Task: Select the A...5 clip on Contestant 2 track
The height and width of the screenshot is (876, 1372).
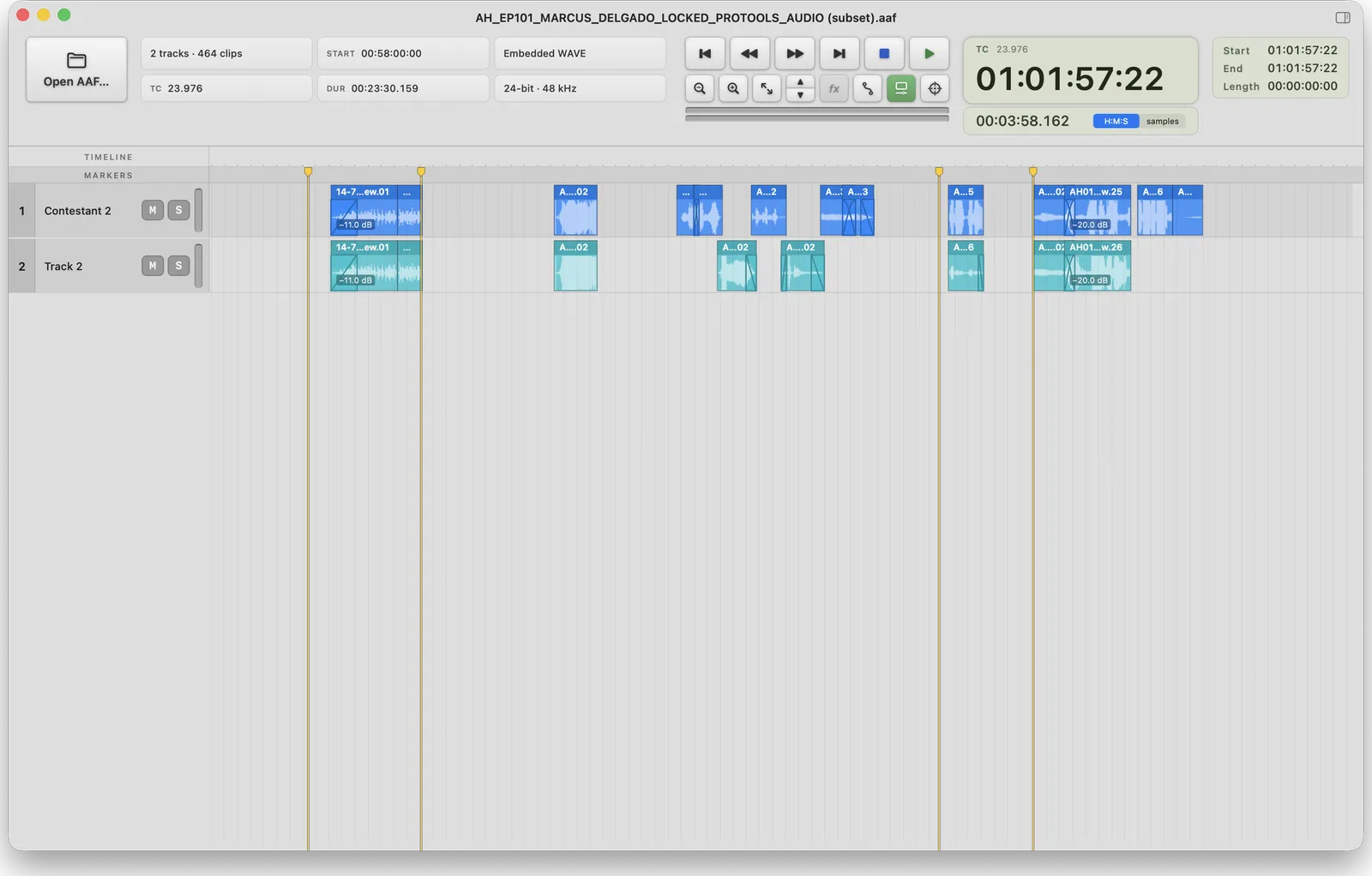Action: pyautogui.click(x=966, y=210)
